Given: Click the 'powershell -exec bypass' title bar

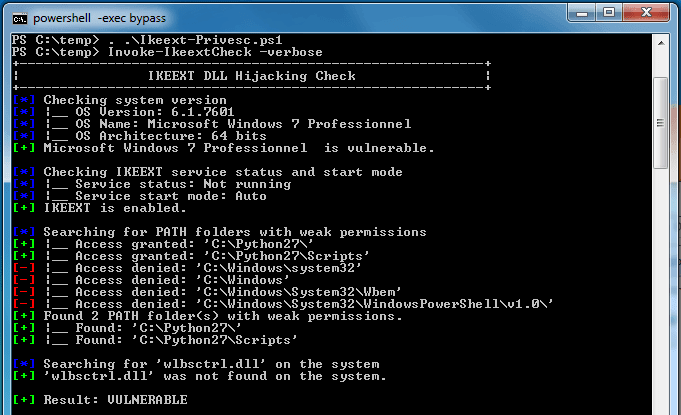Looking at the screenshot, I should pos(300,16).
